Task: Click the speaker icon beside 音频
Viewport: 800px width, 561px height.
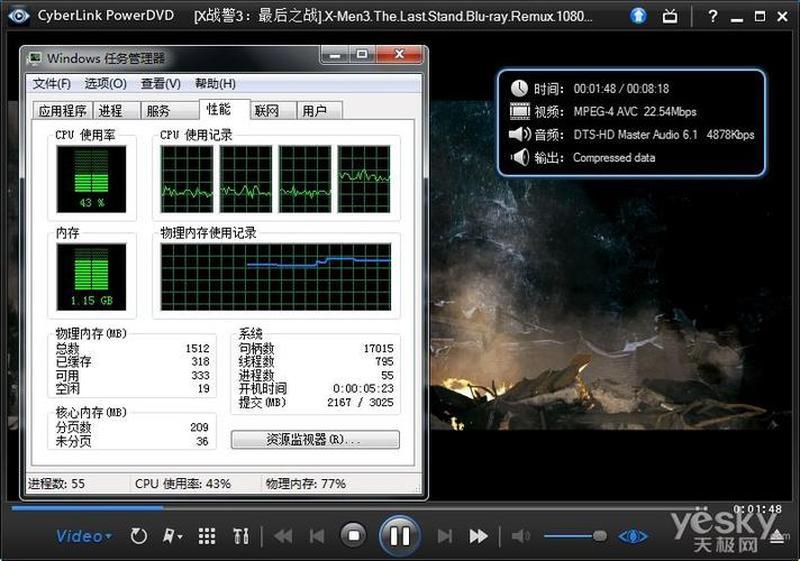Action: click(520, 134)
